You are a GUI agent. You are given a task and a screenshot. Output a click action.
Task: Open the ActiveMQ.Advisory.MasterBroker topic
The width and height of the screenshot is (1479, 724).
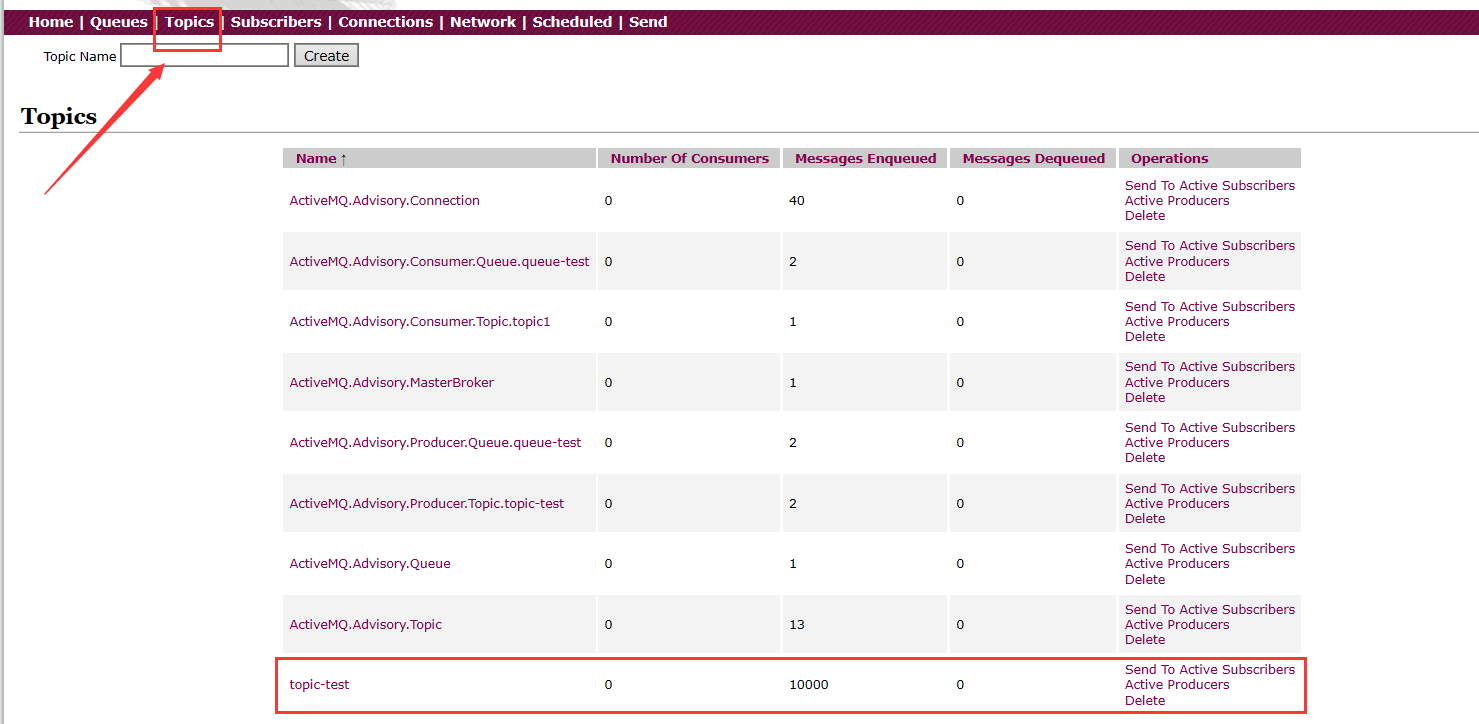pyautogui.click(x=391, y=383)
